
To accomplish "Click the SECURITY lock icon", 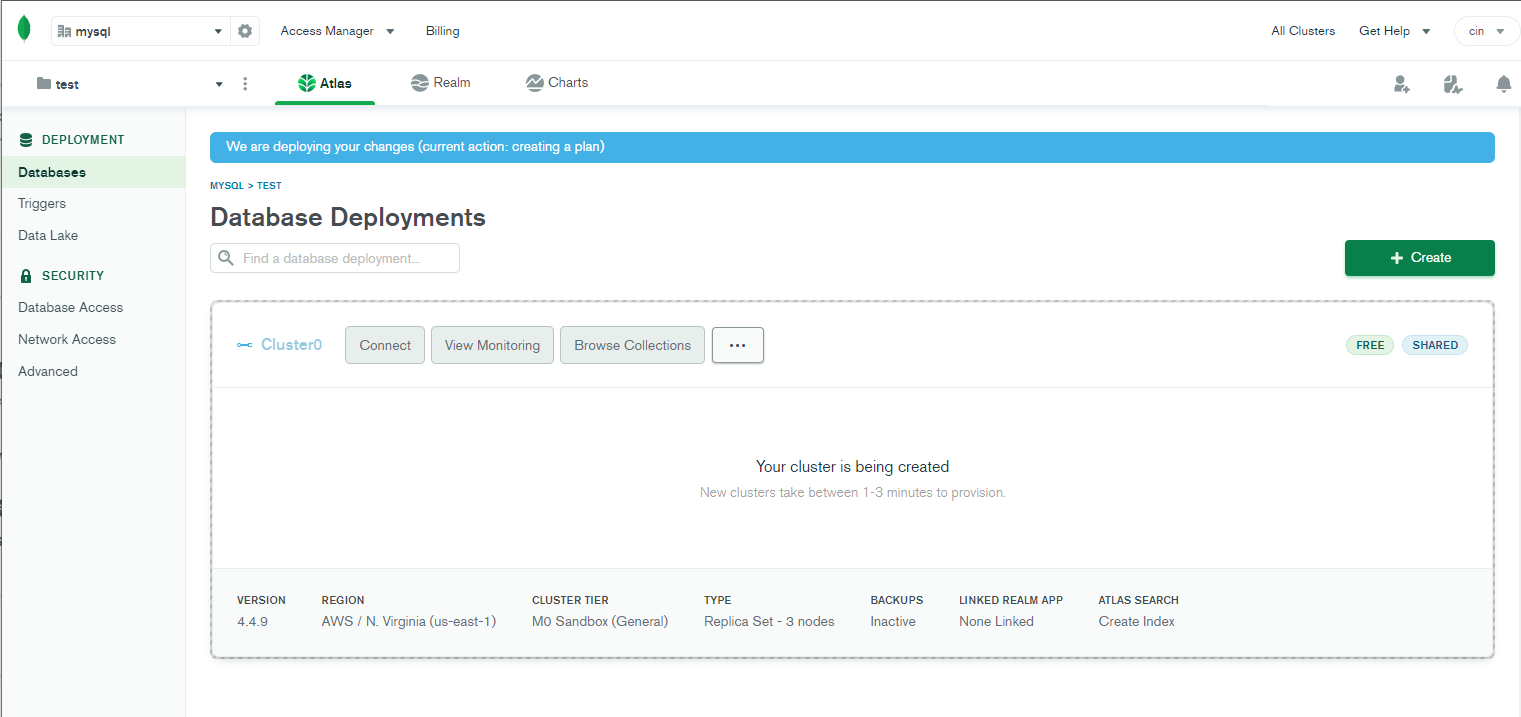I will tap(26, 276).
